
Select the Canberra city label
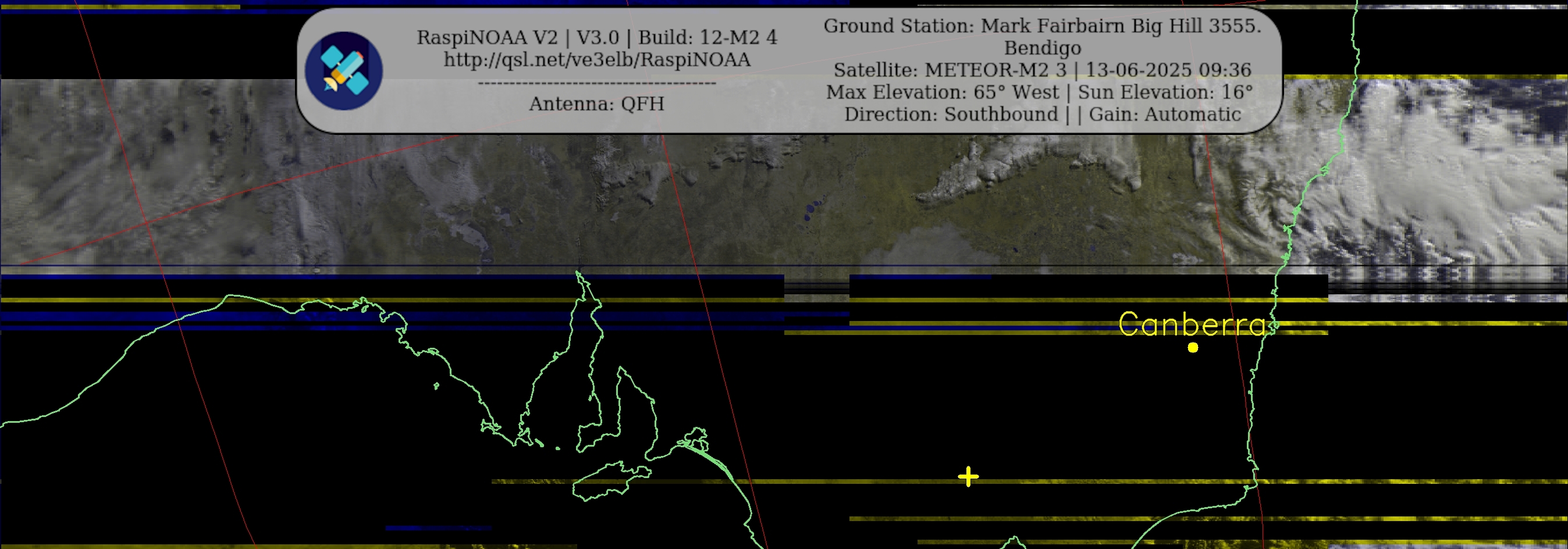pyautogui.click(x=1192, y=324)
